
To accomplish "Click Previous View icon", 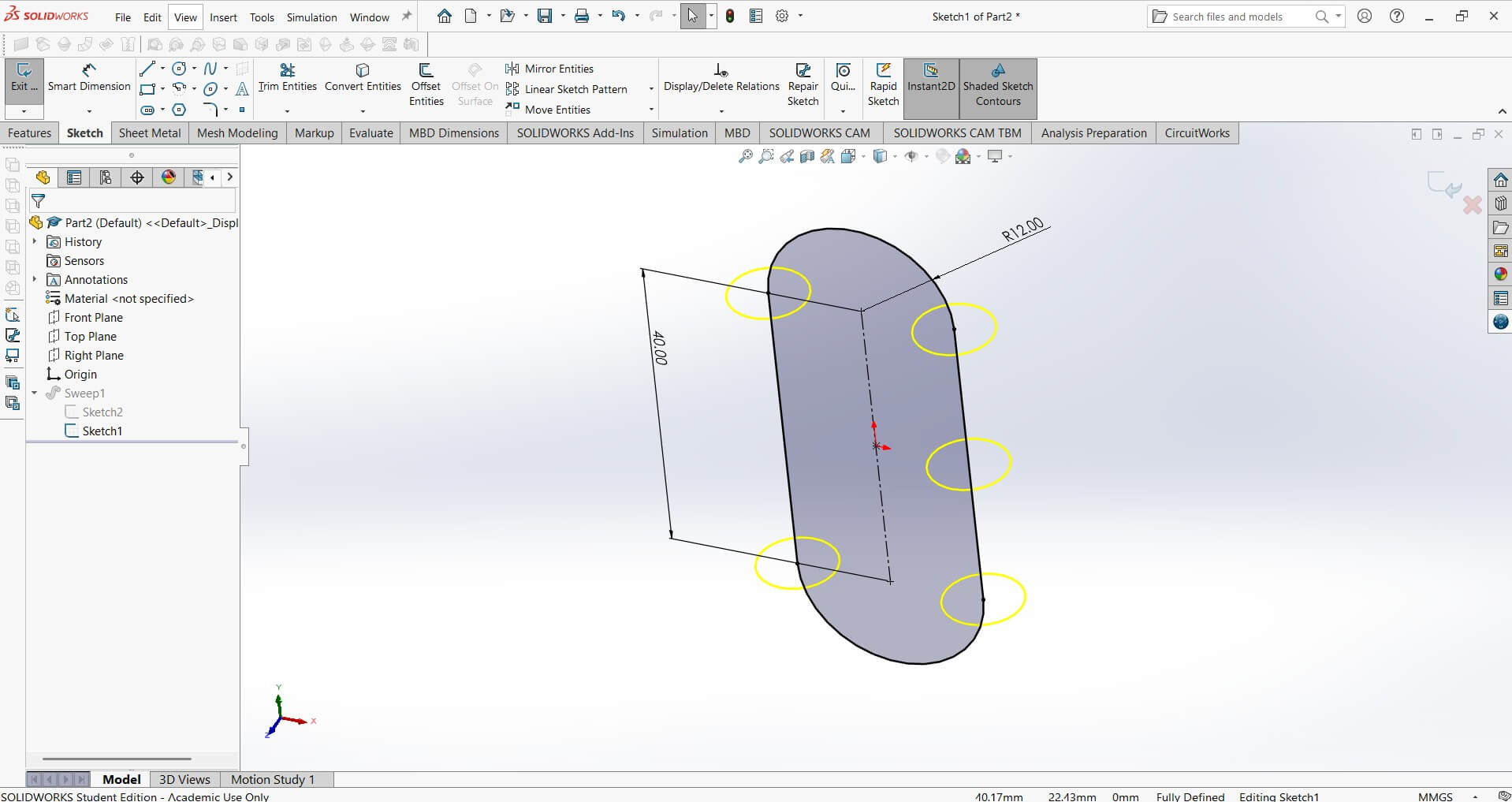I will 787,156.
